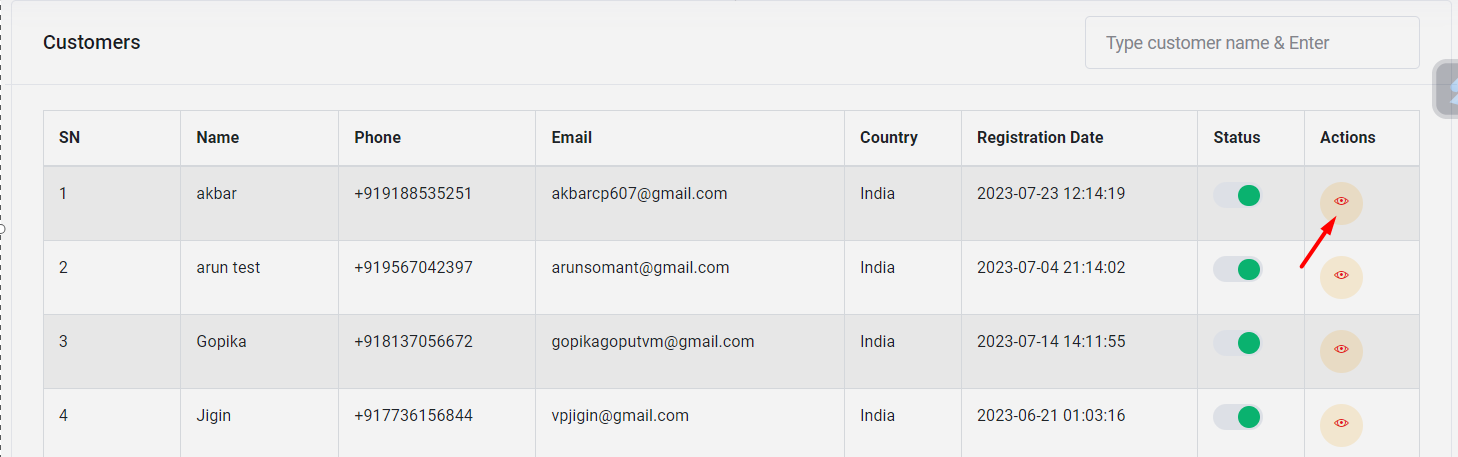Image resolution: width=1458 pixels, height=457 pixels.
Task: Click the Registration Date column header
Action: coord(1040,138)
